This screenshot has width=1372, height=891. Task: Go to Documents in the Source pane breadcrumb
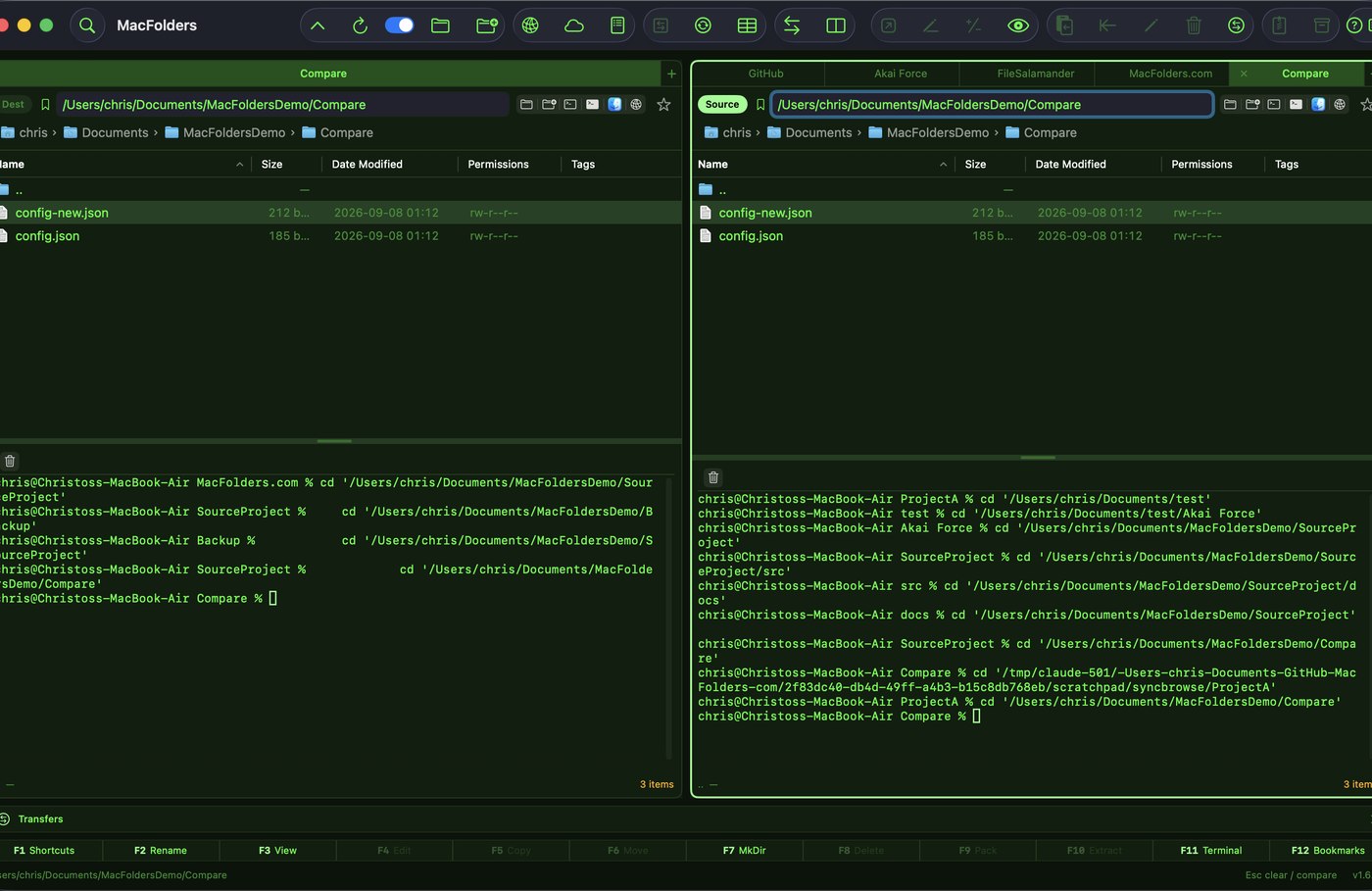tap(809, 133)
